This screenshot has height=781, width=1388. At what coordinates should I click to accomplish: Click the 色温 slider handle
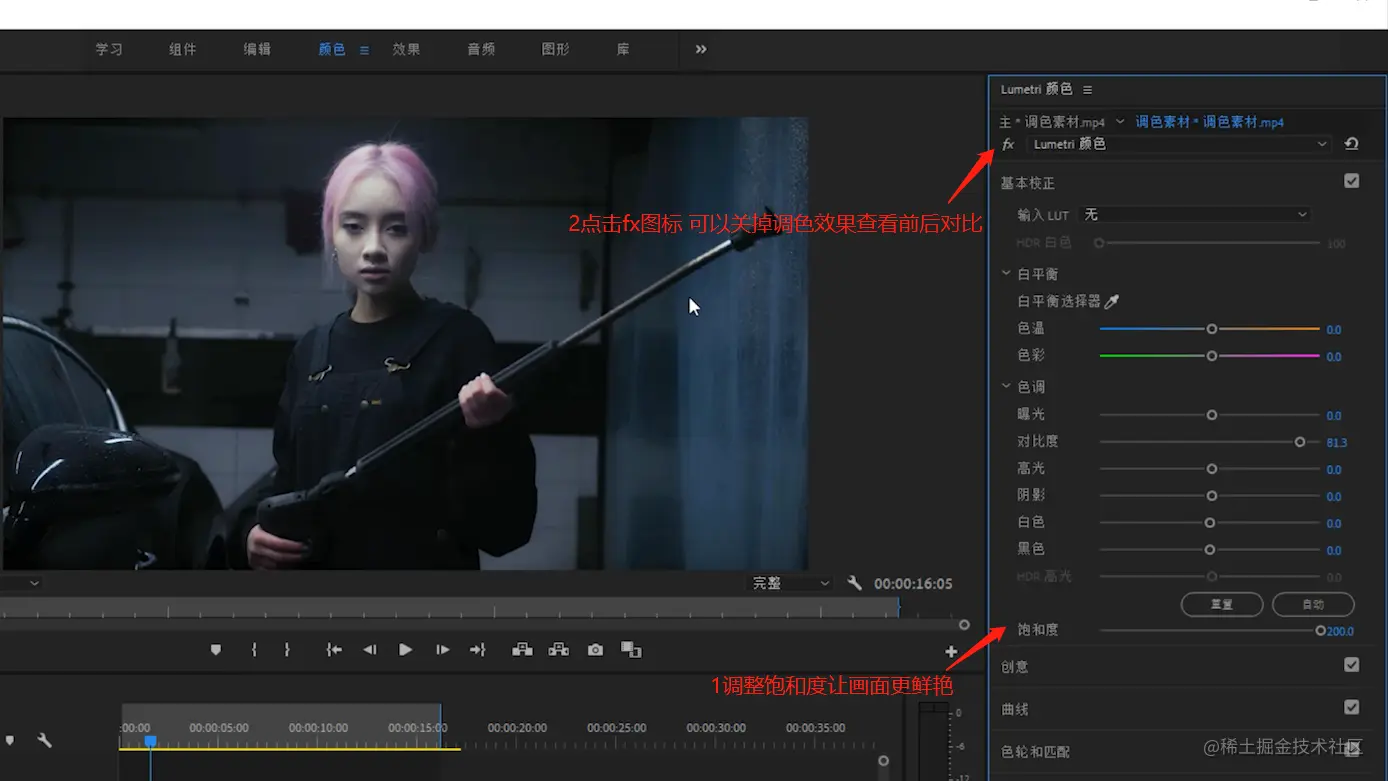tap(1212, 329)
